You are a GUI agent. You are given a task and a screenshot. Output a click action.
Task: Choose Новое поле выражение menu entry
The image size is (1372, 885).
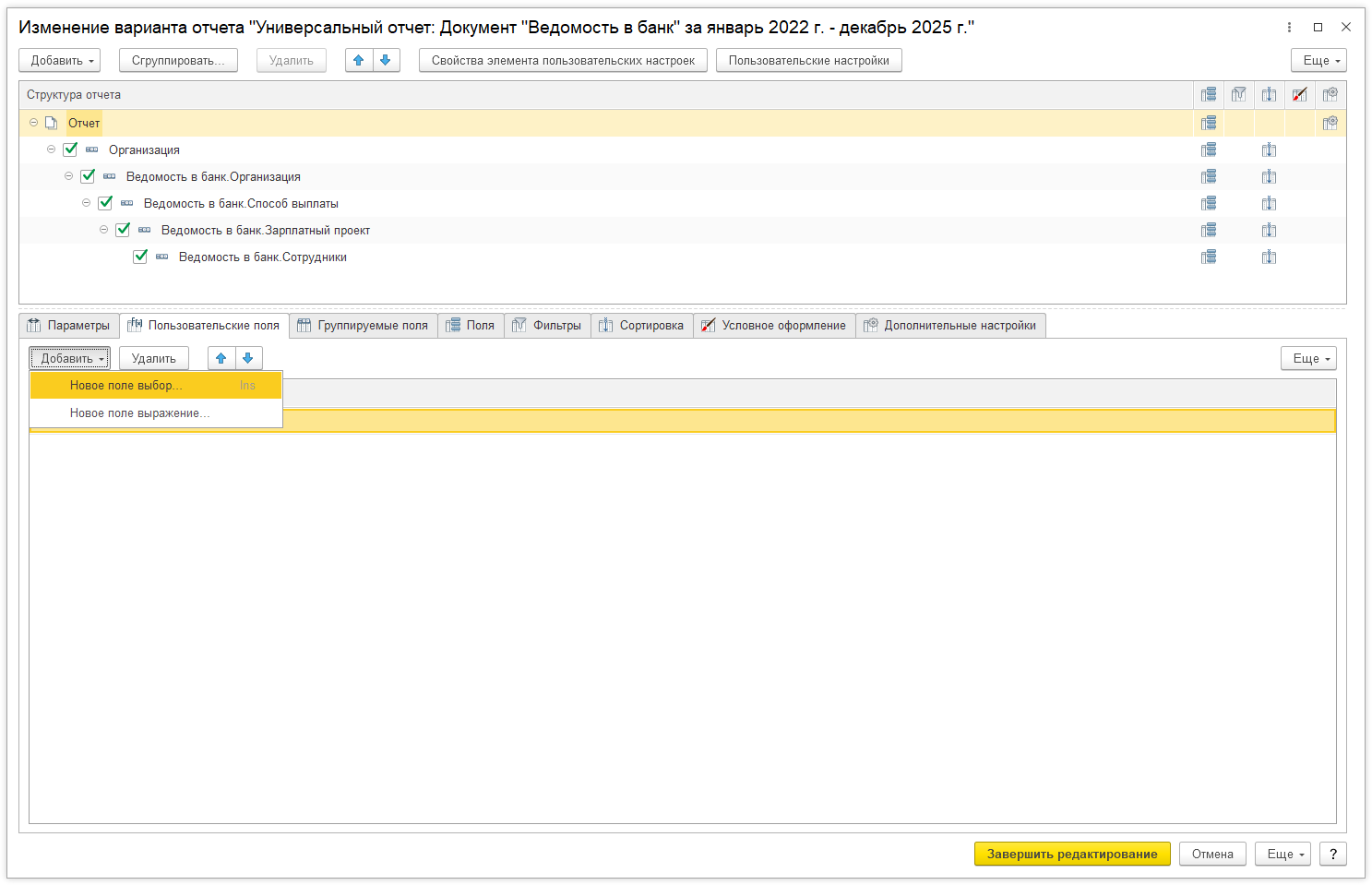tap(140, 413)
